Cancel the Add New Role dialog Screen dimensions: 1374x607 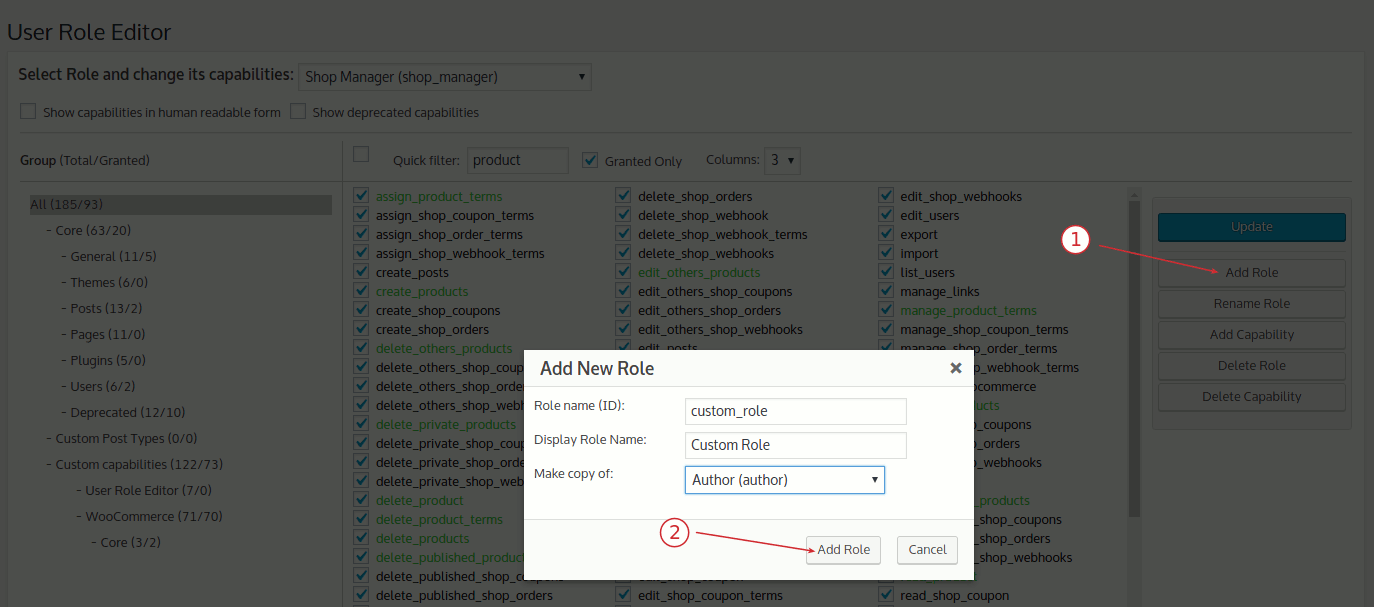(x=927, y=549)
